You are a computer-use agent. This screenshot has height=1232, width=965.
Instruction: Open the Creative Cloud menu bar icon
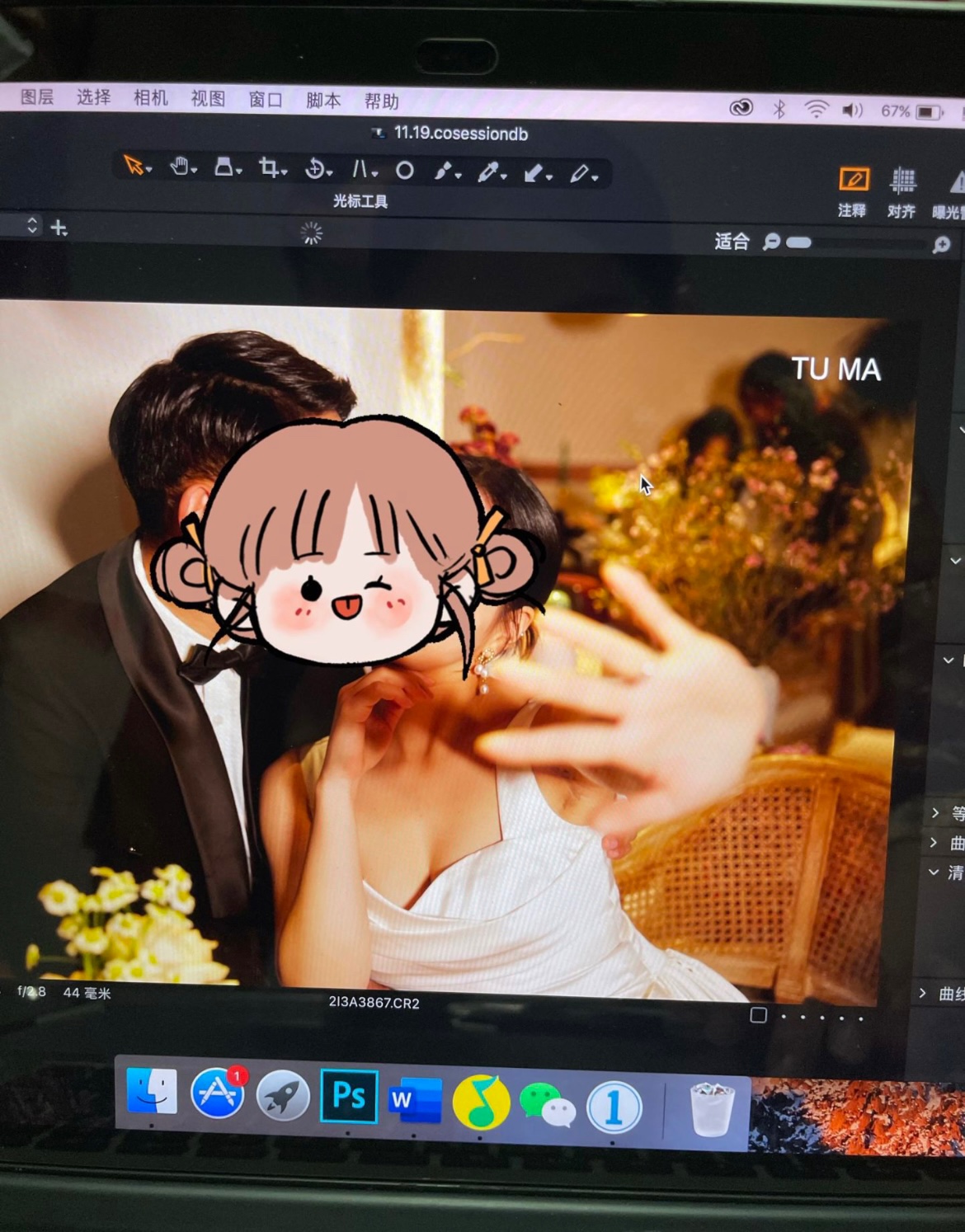coord(741,107)
